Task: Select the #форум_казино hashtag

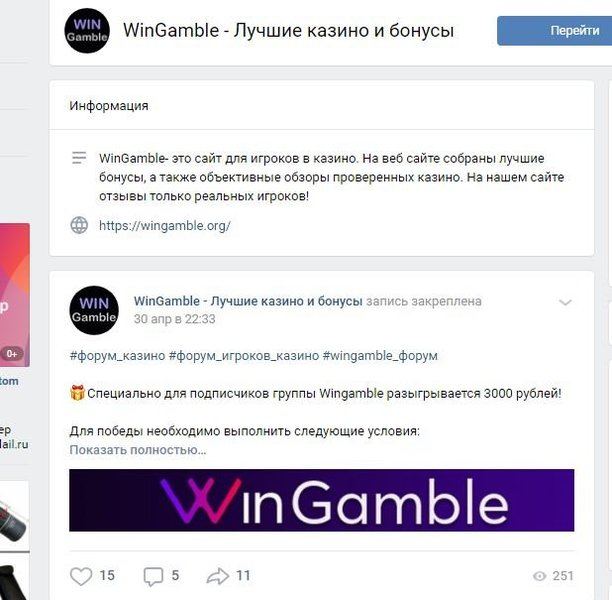Action: (x=117, y=356)
